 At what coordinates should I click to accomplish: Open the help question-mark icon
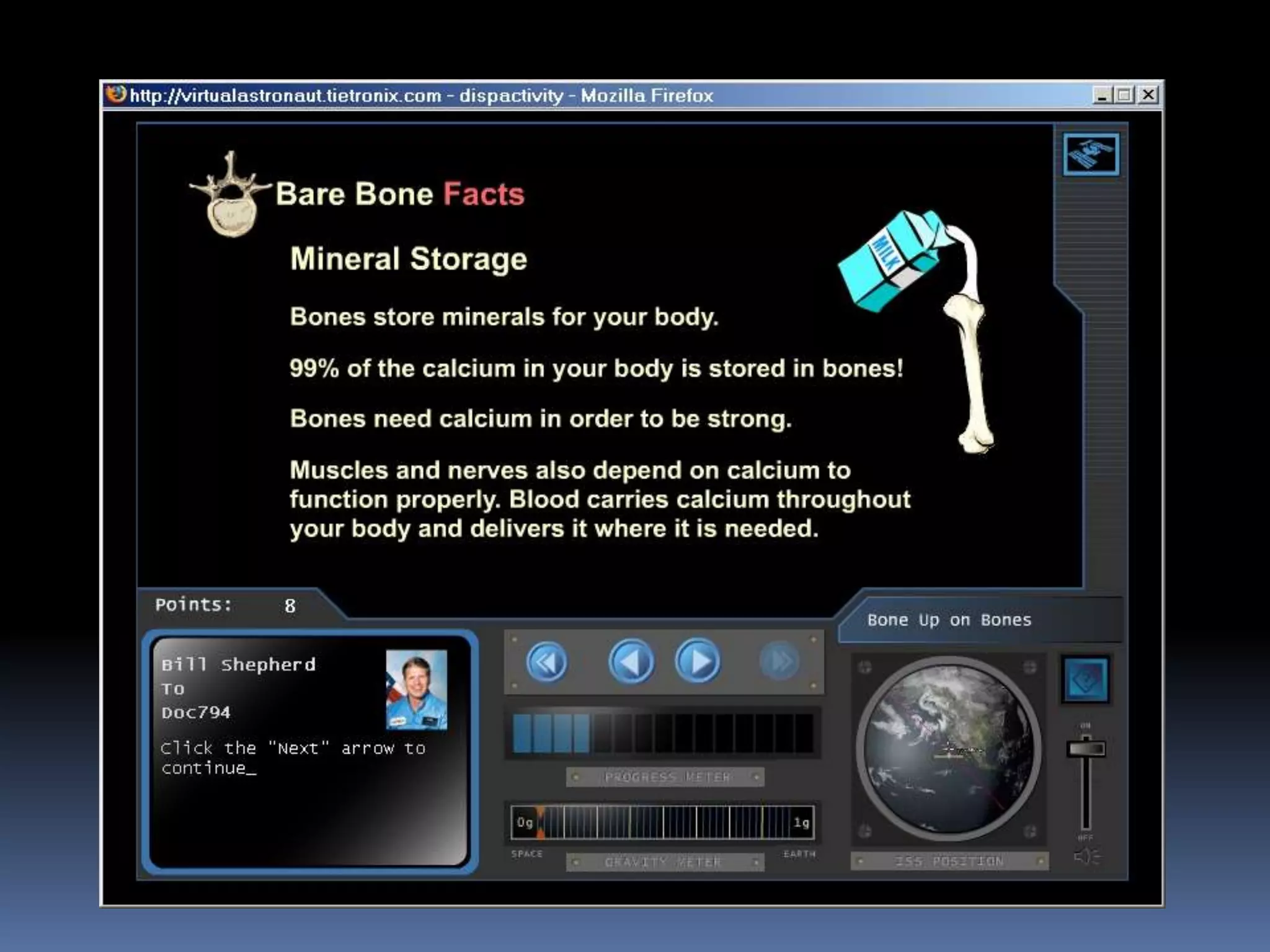click(x=1086, y=680)
